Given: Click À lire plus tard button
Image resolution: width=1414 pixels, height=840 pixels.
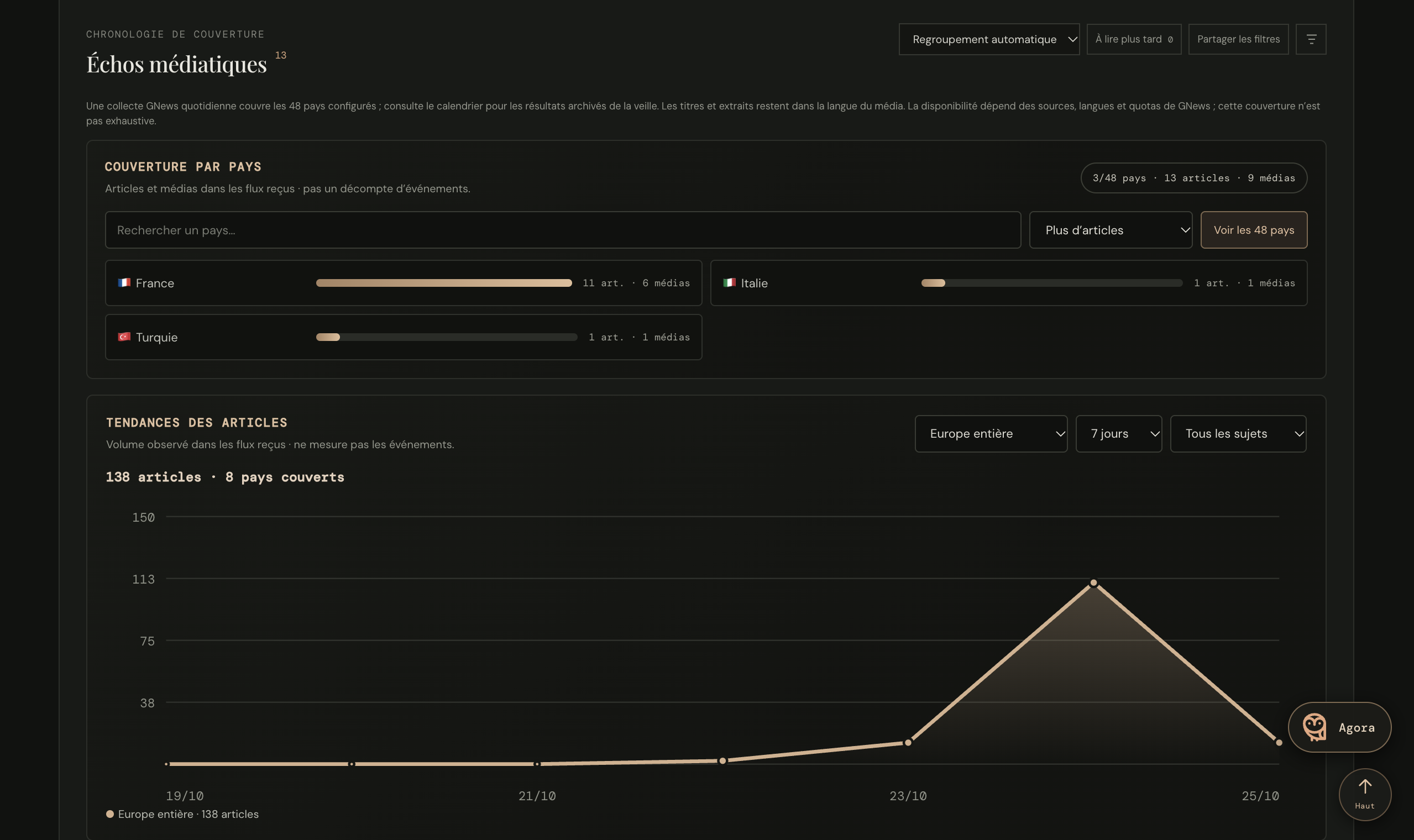Looking at the screenshot, I should click(x=1133, y=39).
